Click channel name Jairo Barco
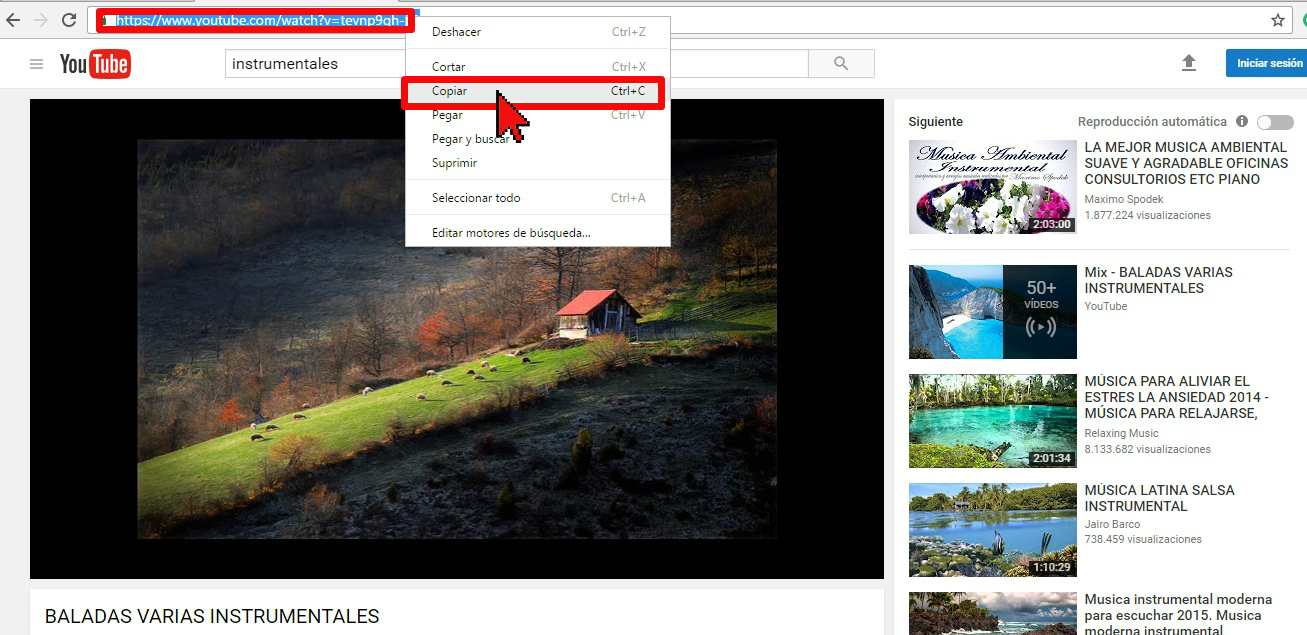This screenshot has width=1307, height=635. point(1112,524)
